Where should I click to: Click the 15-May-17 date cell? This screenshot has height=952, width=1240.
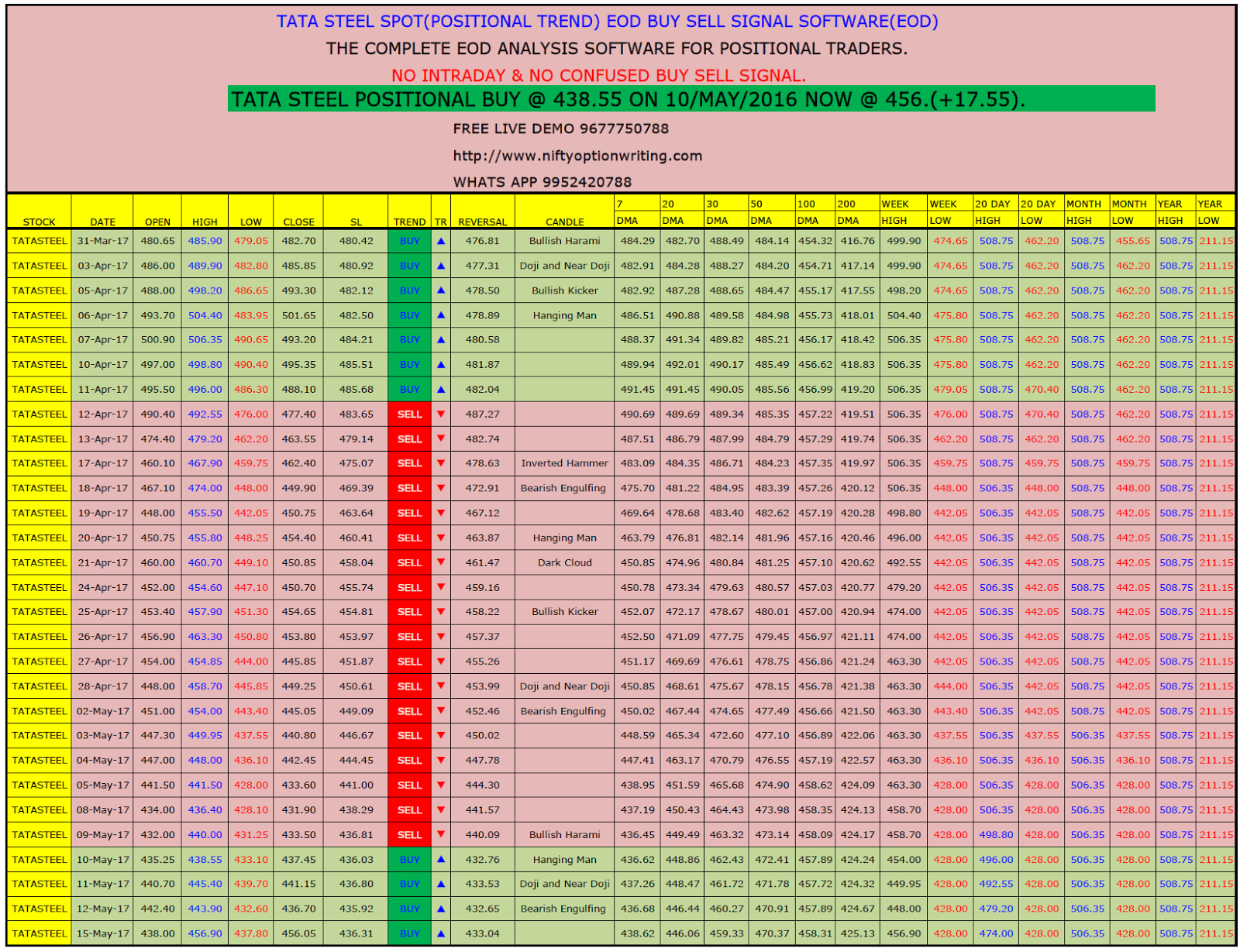pyautogui.click(x=102, y=933)
